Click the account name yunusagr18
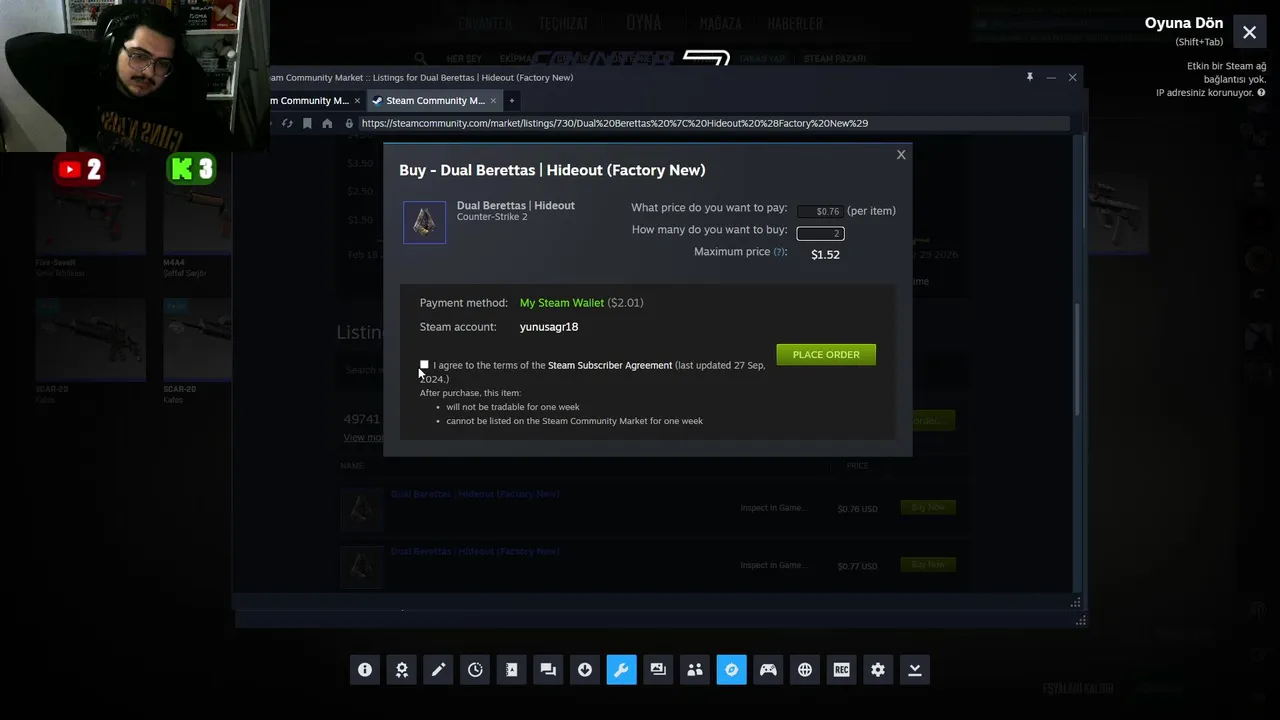Viewport: 1280px width, 720px height. coord(549,327)
